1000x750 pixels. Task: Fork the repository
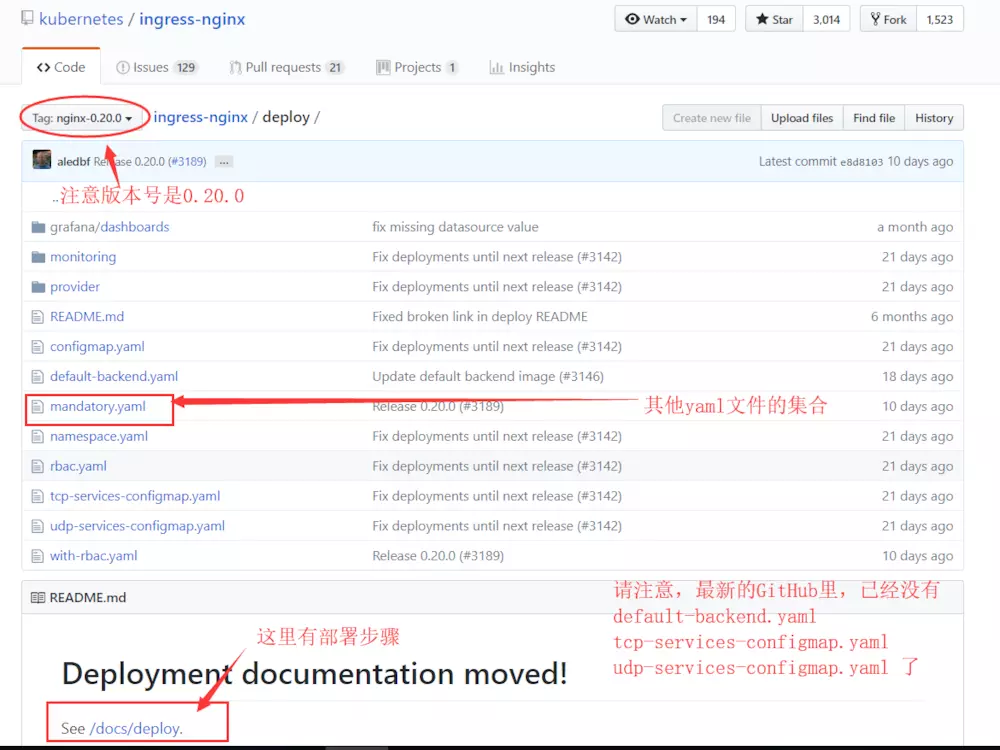tap(888, 19)
